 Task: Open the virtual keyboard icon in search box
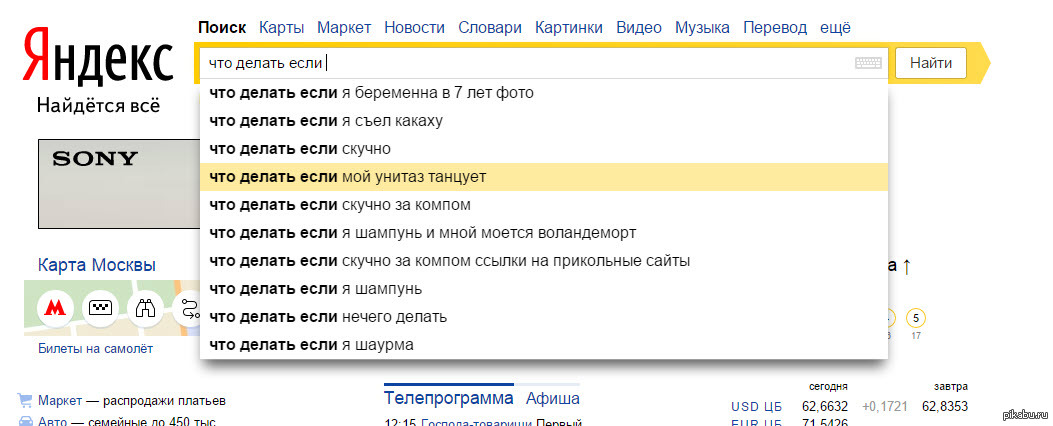coord(868,63)
